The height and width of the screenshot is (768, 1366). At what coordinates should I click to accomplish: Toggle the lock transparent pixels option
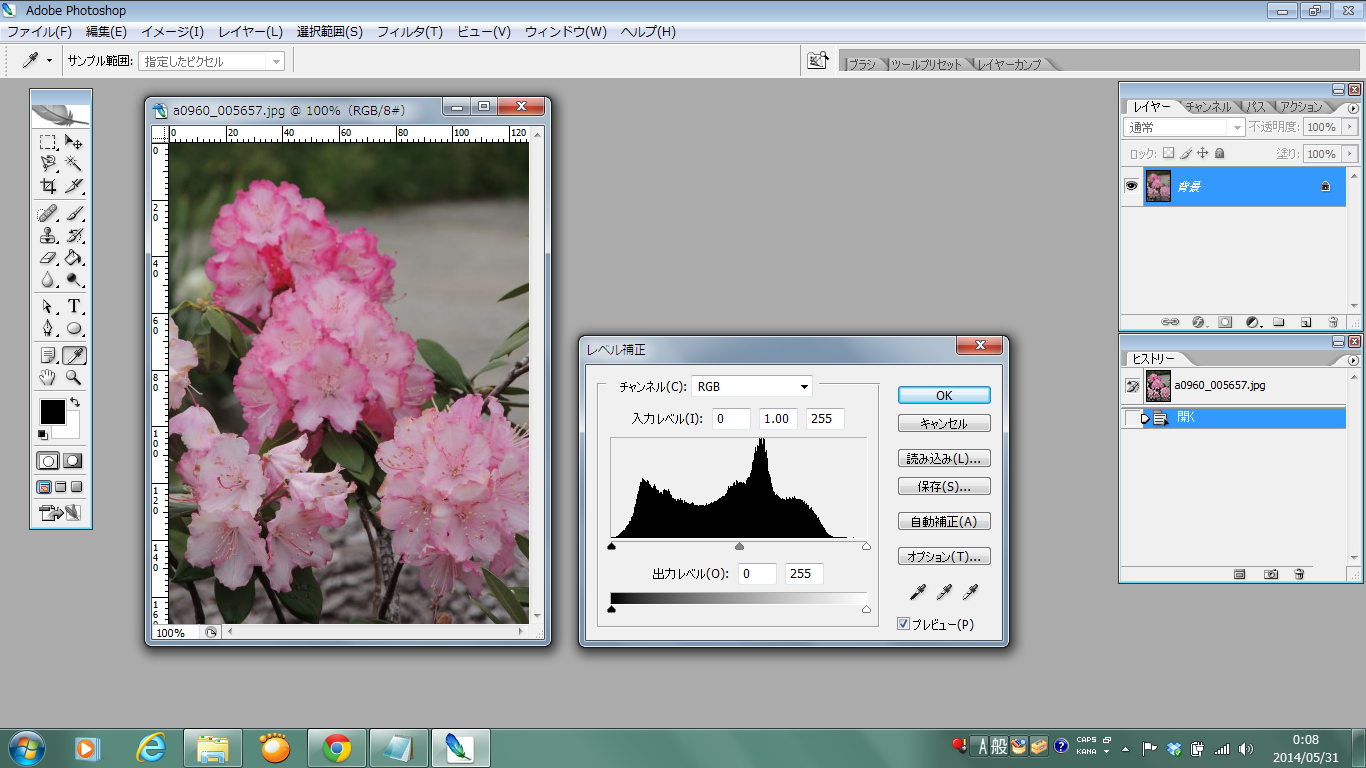tap(1168, 154)
